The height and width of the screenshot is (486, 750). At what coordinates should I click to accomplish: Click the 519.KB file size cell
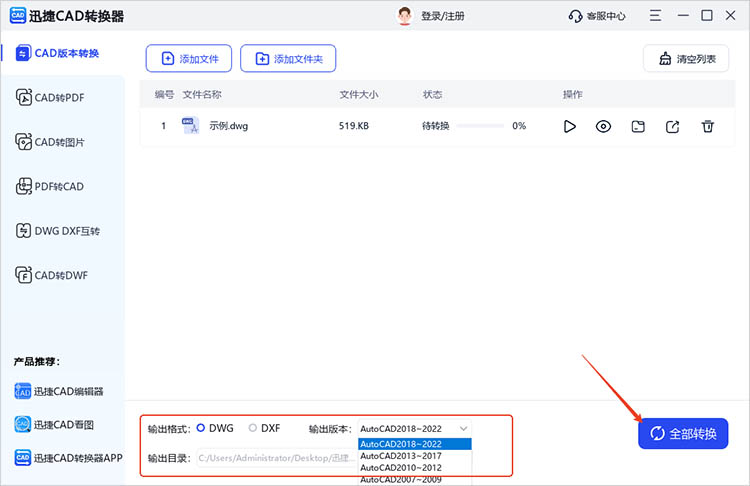pyautogui.click(x=354, y=126)
